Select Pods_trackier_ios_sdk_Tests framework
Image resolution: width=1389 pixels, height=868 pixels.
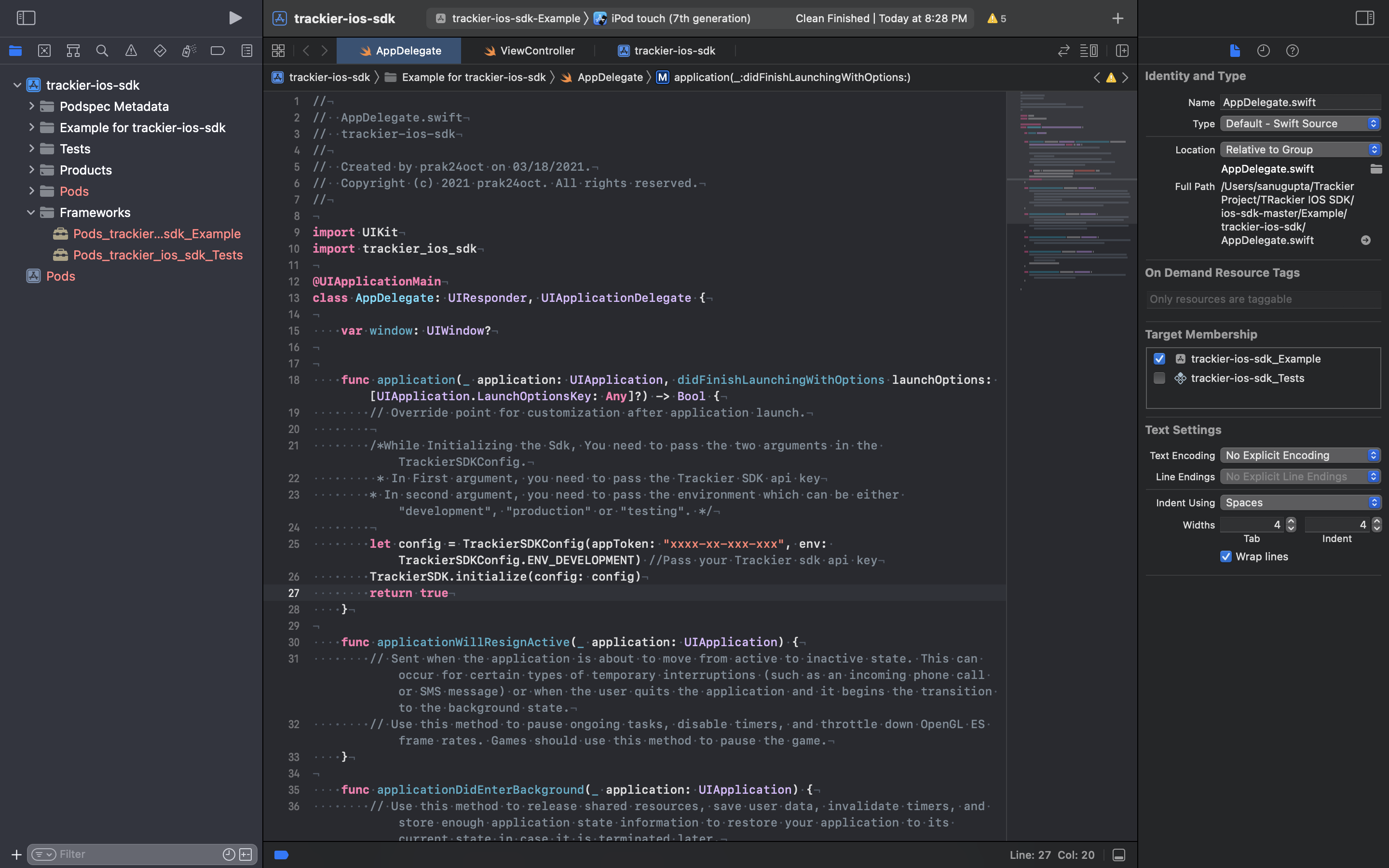[x=148, y=255]
